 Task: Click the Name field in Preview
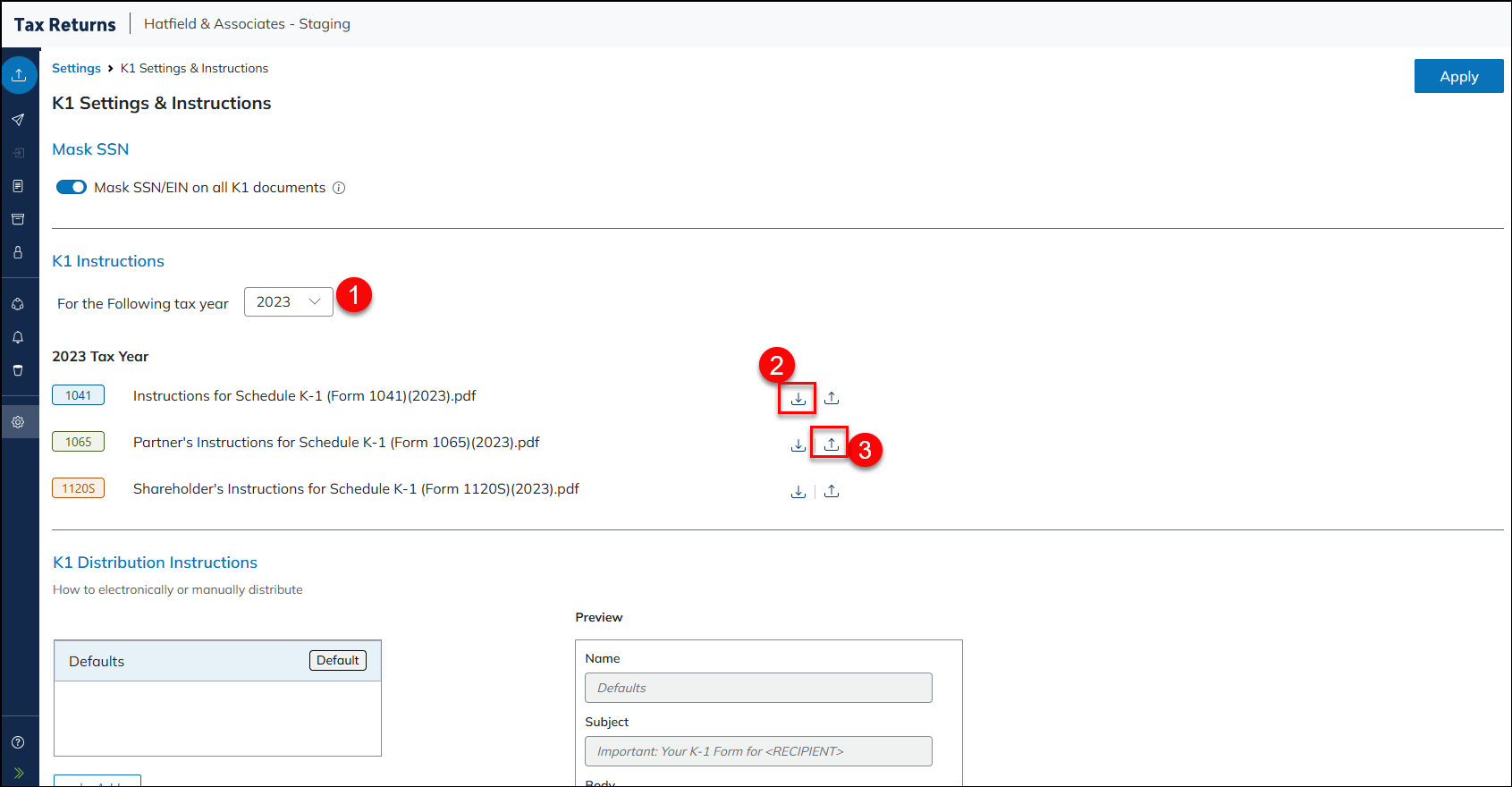click(758, 688)
